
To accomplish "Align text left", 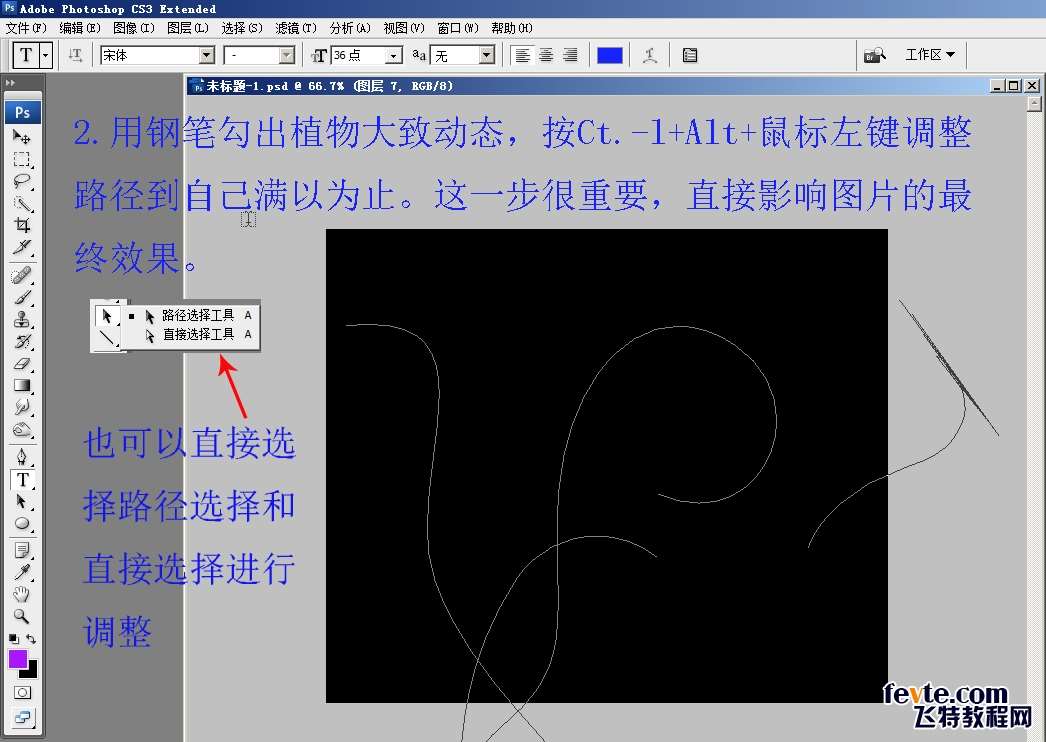I will [x=523, y=55].
